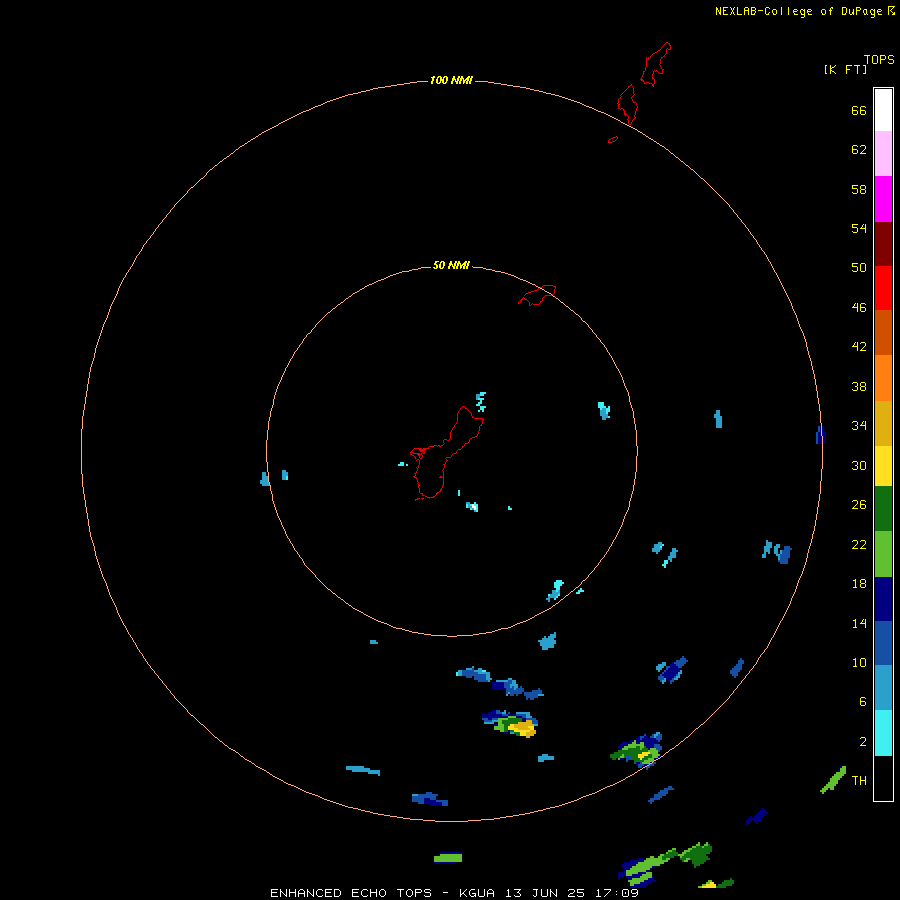Click the ENHANCED ECHO TOPS title text
Image resolution: width=900 pixels, height=900 pixels.
coord(351,893)
